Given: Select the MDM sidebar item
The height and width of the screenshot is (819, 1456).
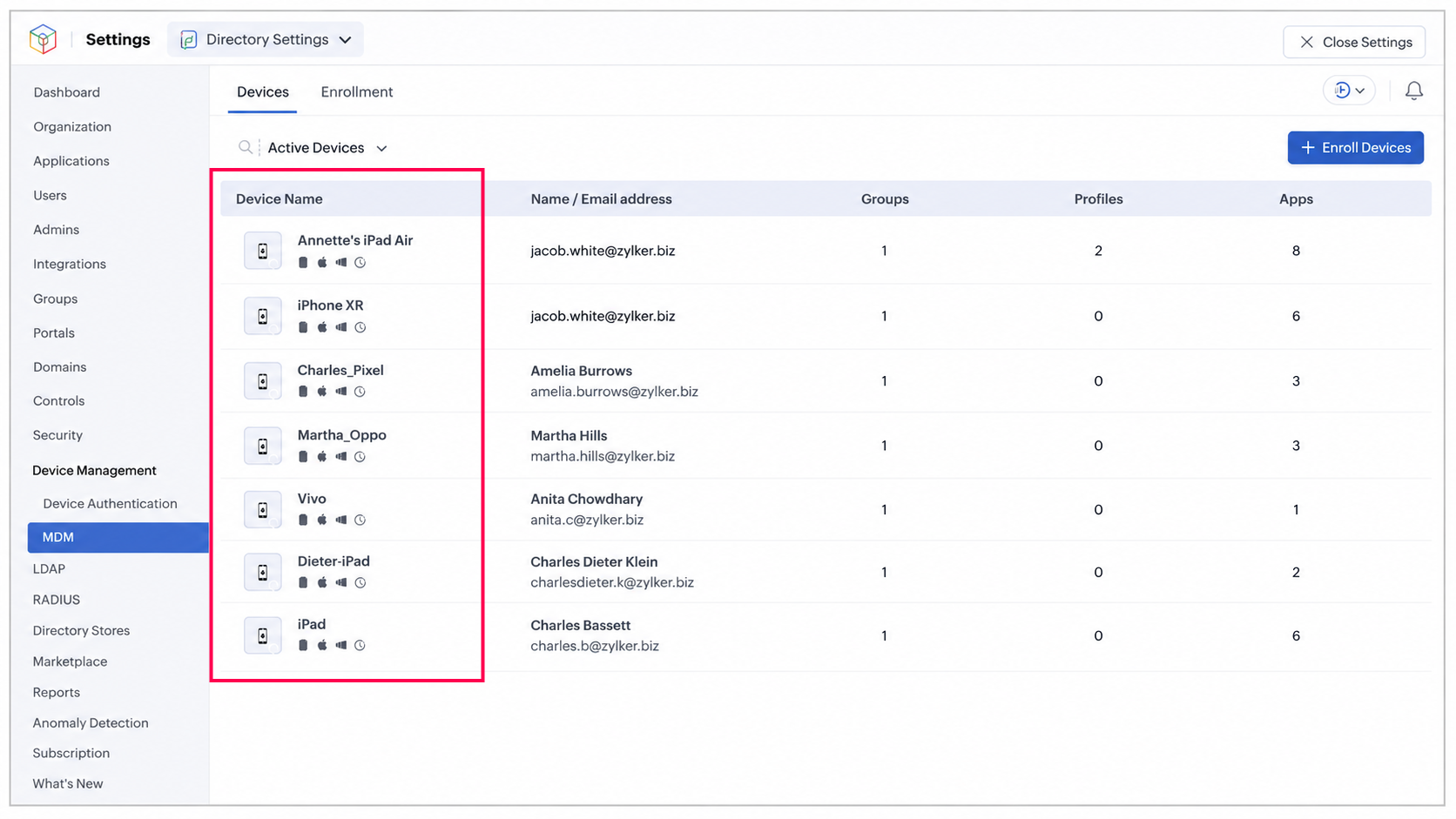Looking at the screenshot, I should tap(118, 537).
